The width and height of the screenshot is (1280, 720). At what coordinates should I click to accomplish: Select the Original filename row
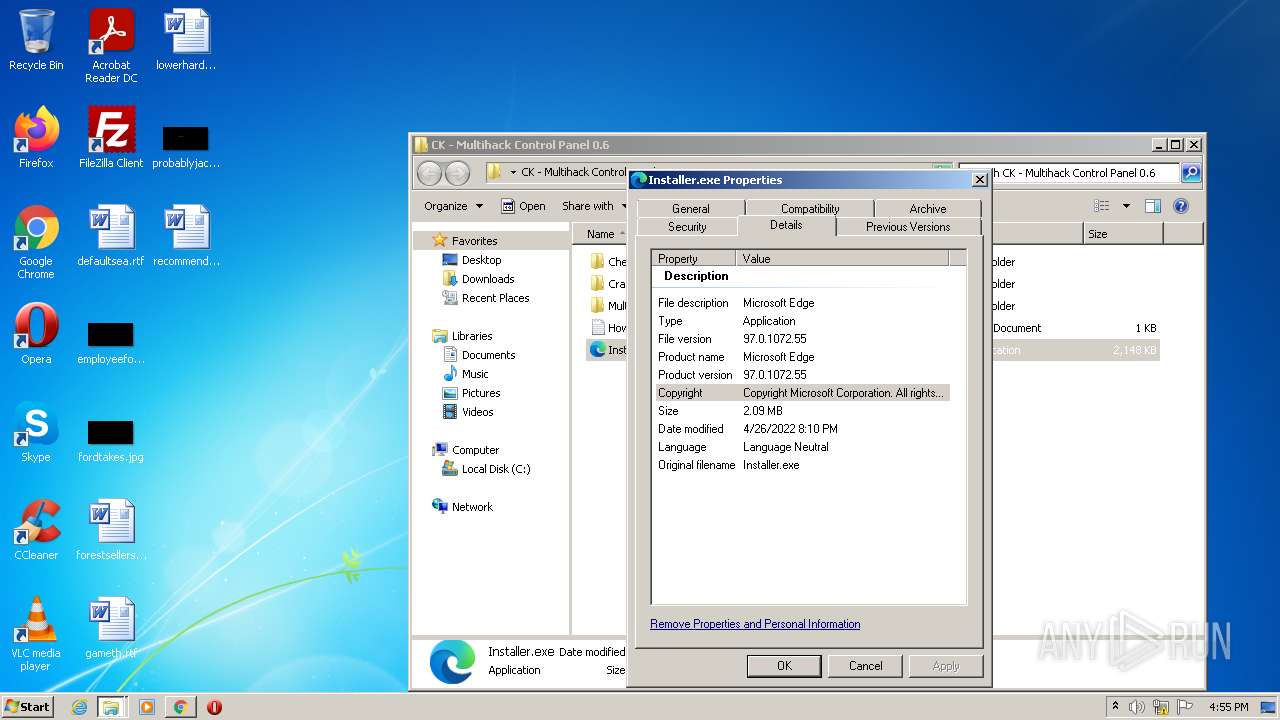click(x=802, y=465)
